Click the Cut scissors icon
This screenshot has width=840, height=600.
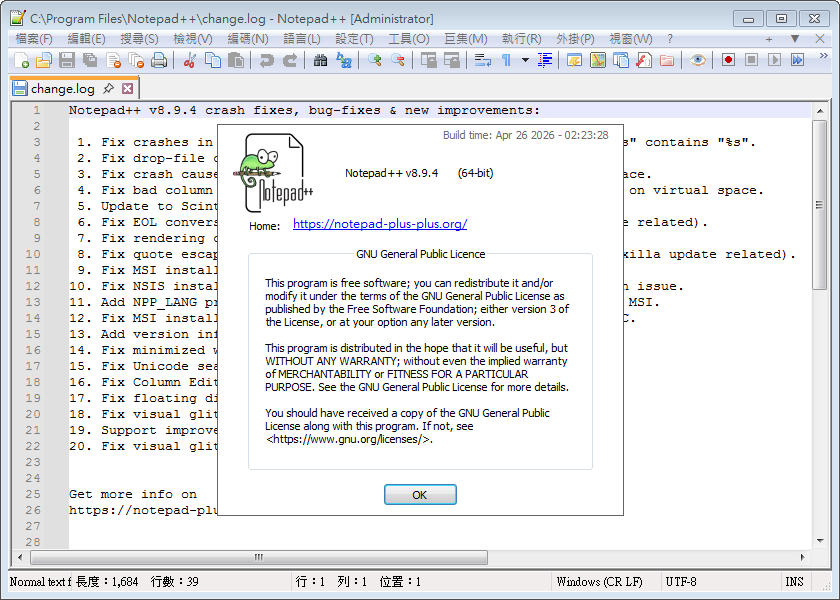point(189,60)
